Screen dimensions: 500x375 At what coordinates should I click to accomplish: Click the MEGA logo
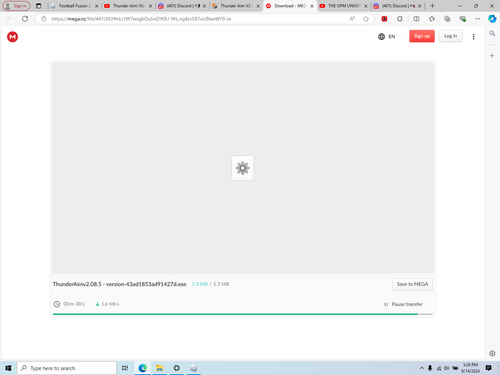click(x=12, y=37)
